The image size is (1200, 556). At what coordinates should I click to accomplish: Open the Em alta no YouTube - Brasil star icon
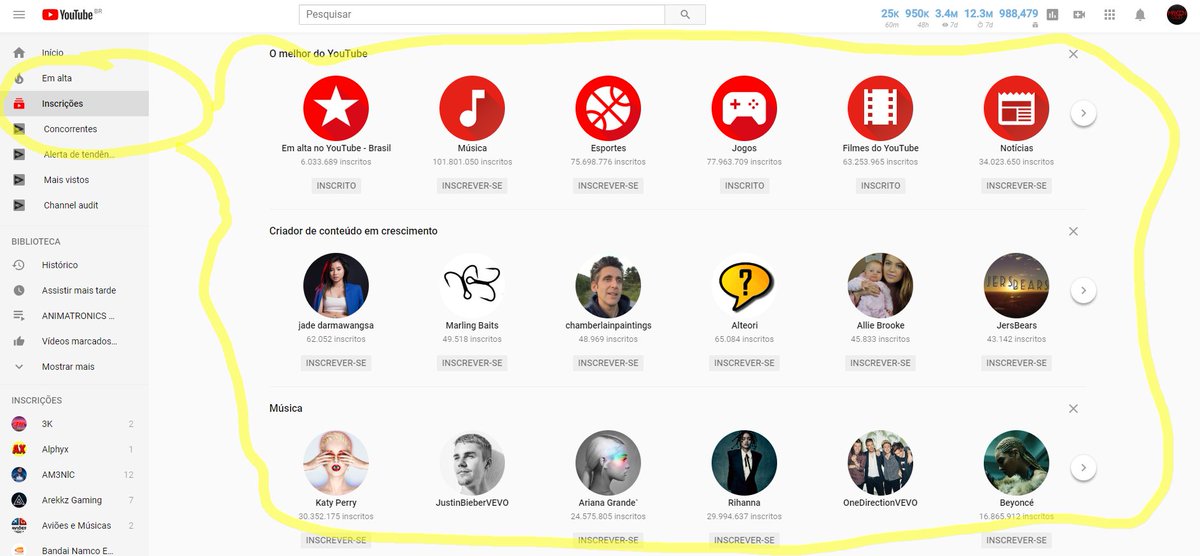pyautogui.click(x=336, y=108)
